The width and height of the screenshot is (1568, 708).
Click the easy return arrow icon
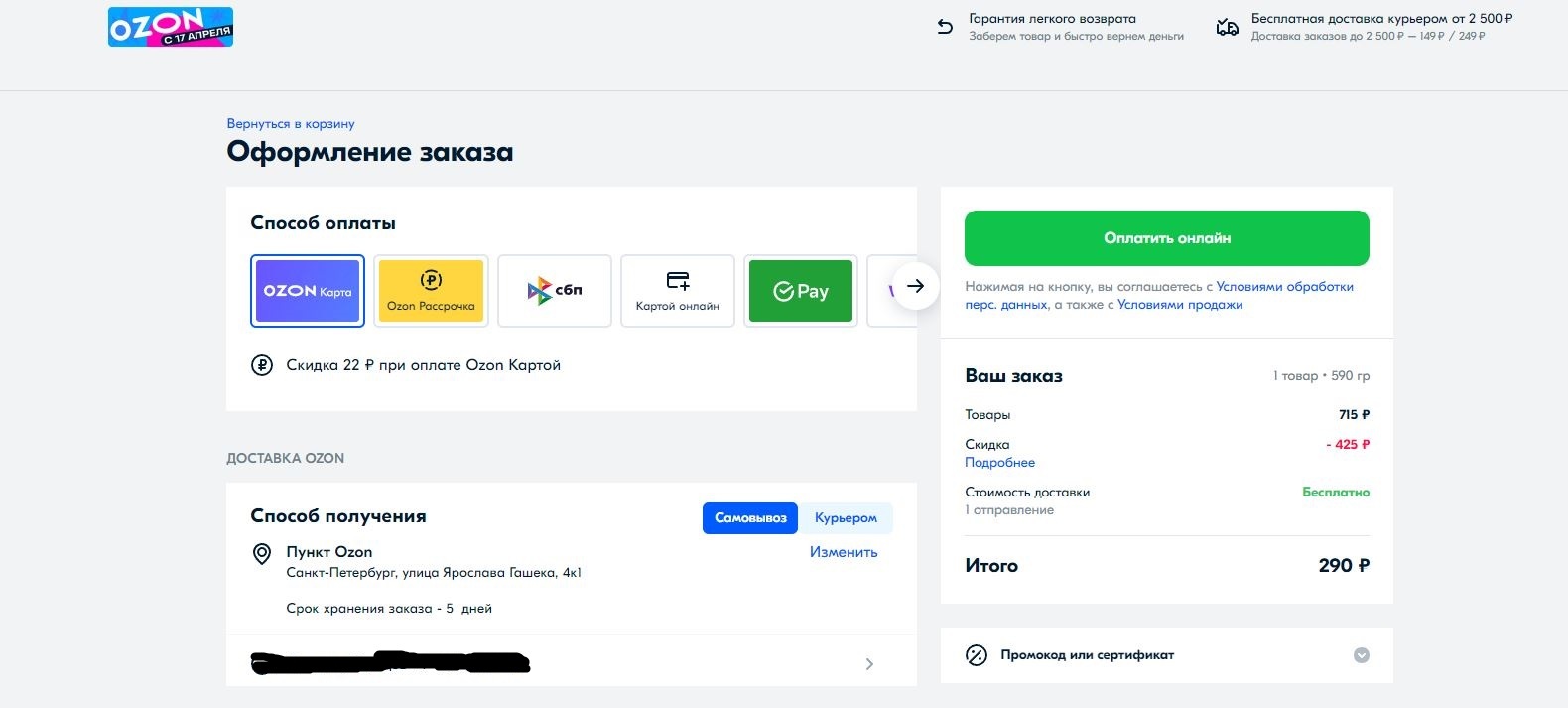click(945, 28)
